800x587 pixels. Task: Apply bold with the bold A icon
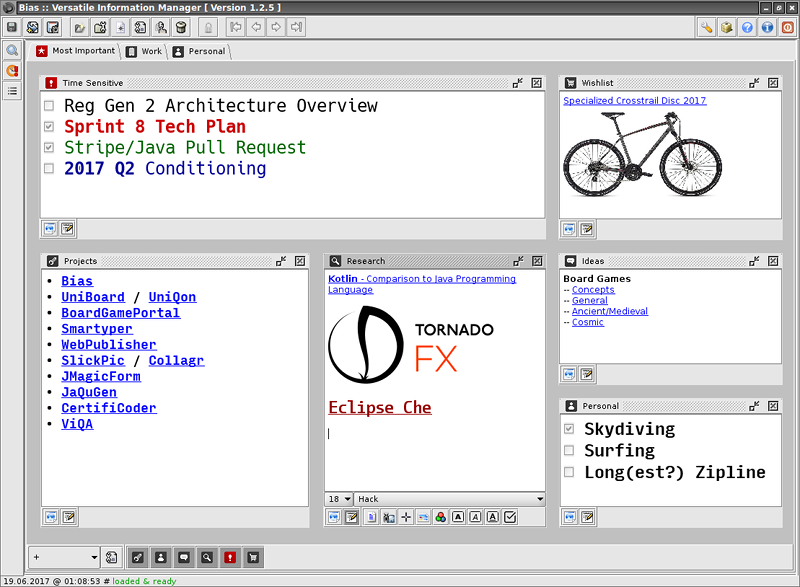(x=458, y=517)
